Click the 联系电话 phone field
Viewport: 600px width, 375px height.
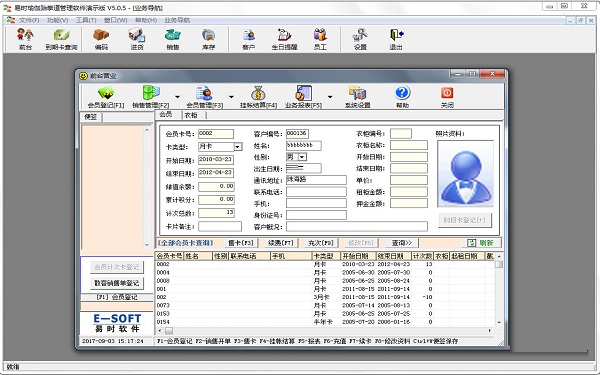(316, 192)
